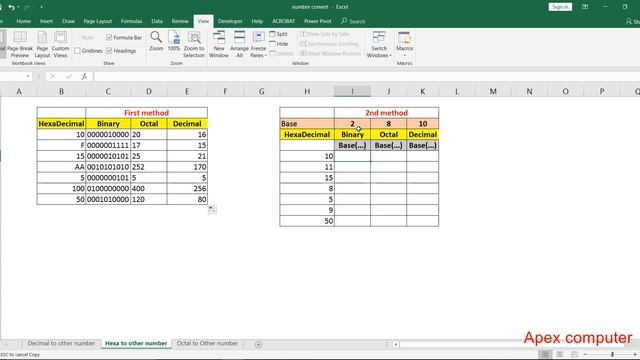Adjust the zoom slider in status bar

pos(612,354)
